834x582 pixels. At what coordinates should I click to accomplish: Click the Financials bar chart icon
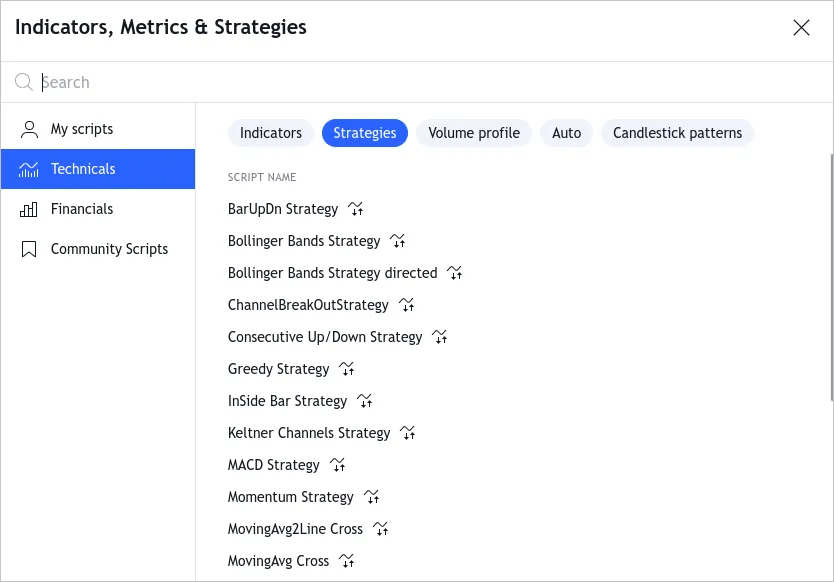coord(28,208)
